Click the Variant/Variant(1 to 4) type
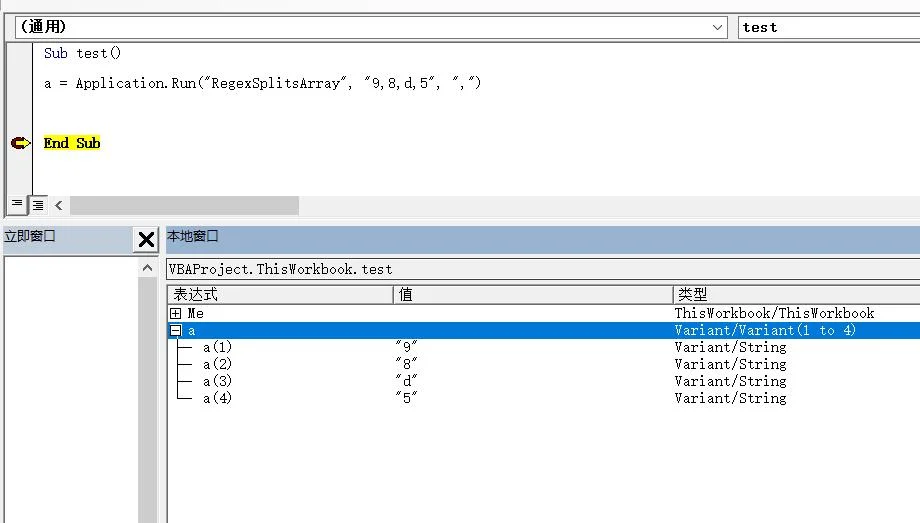 tap(765, 330)
